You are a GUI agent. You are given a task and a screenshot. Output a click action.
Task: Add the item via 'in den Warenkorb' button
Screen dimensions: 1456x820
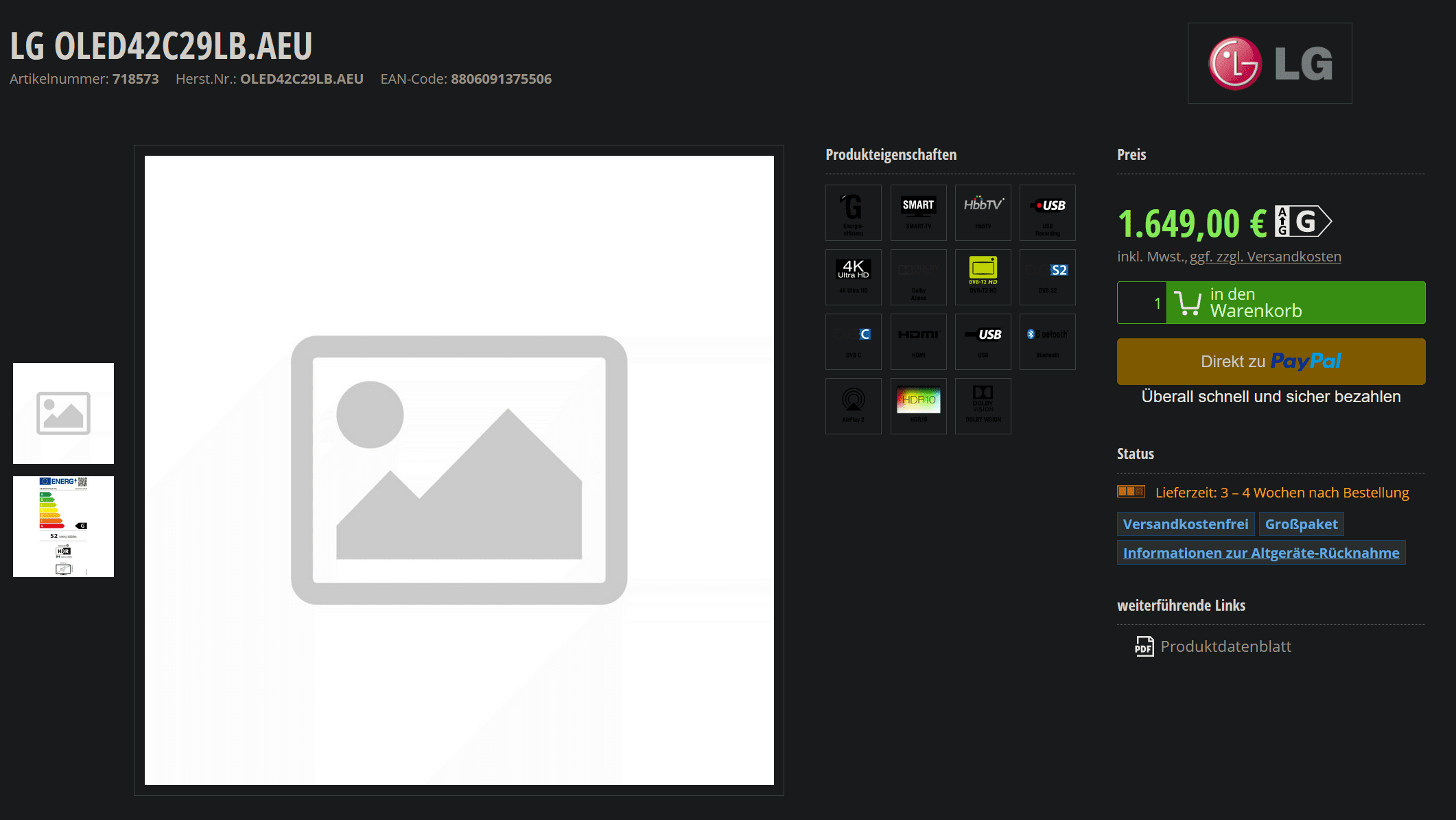point(1295,303)
